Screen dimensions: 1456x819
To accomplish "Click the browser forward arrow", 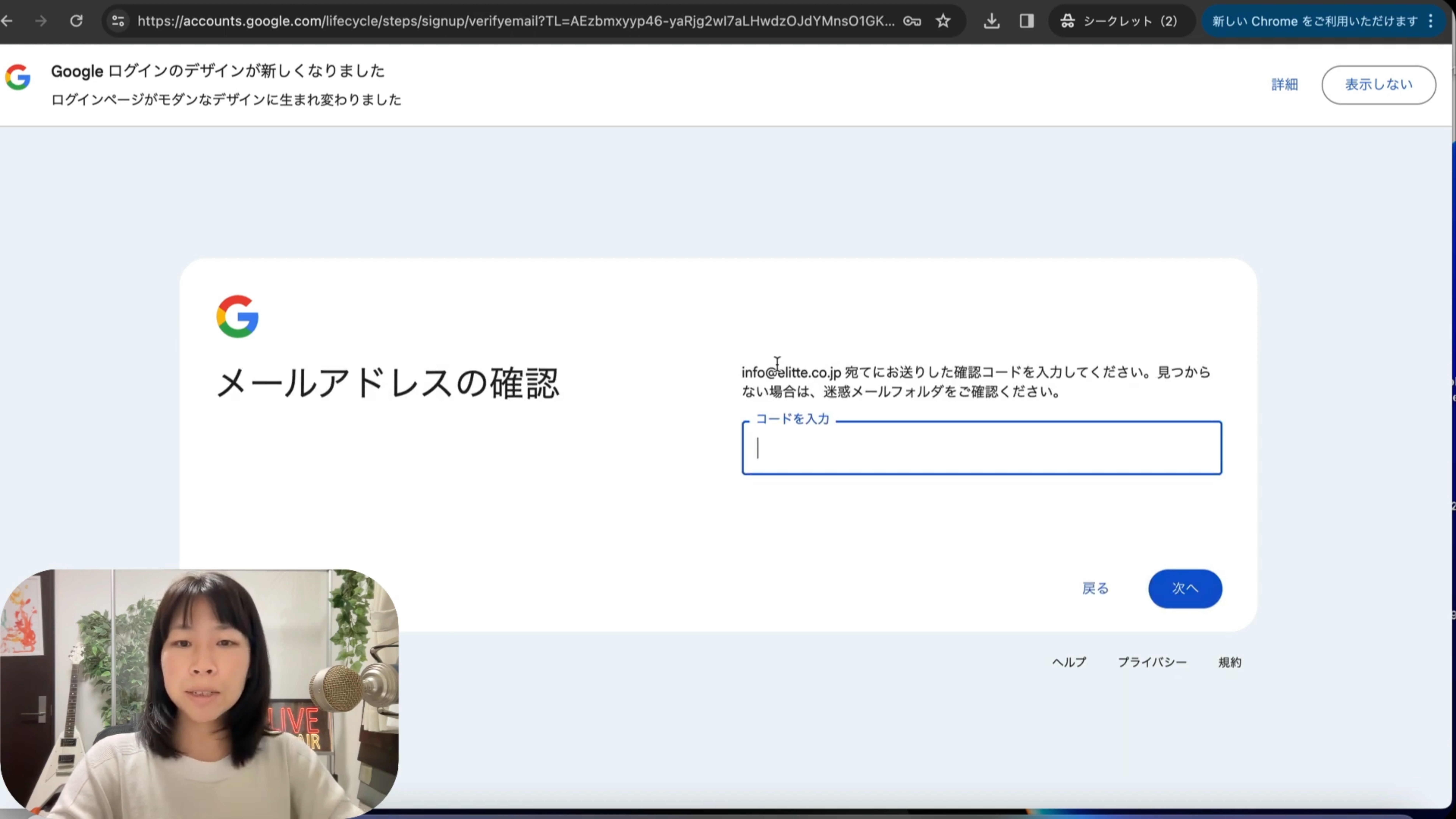I will [x=41, y=21].
